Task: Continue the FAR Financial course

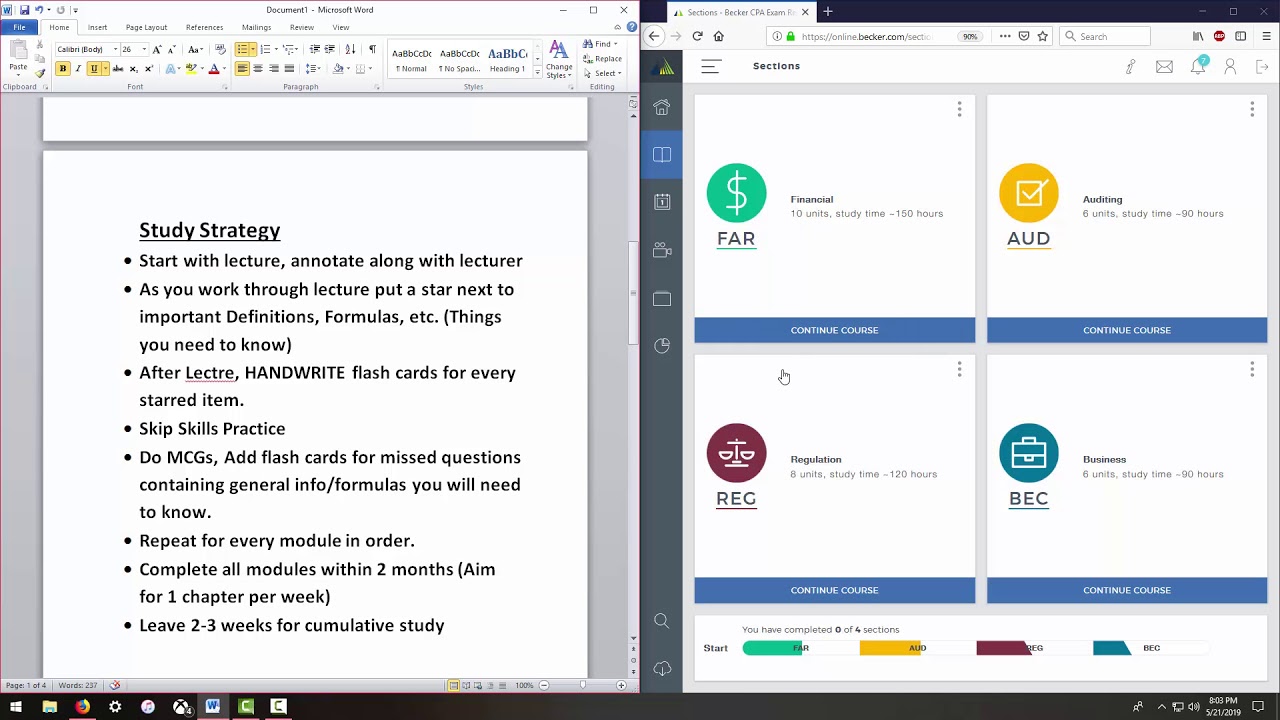Action: (x=834, y=330)
